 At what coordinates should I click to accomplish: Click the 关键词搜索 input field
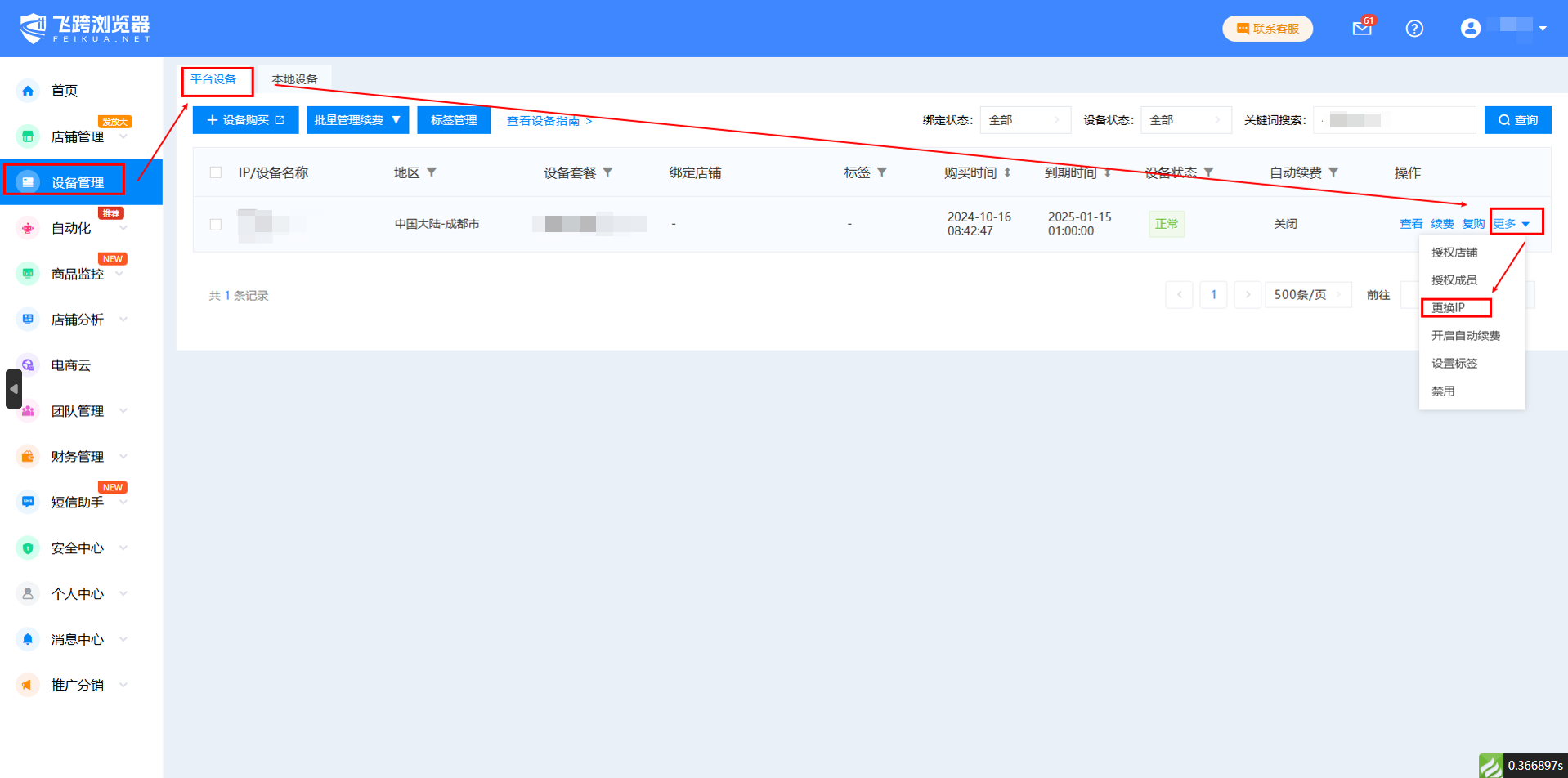(1394, 120)
